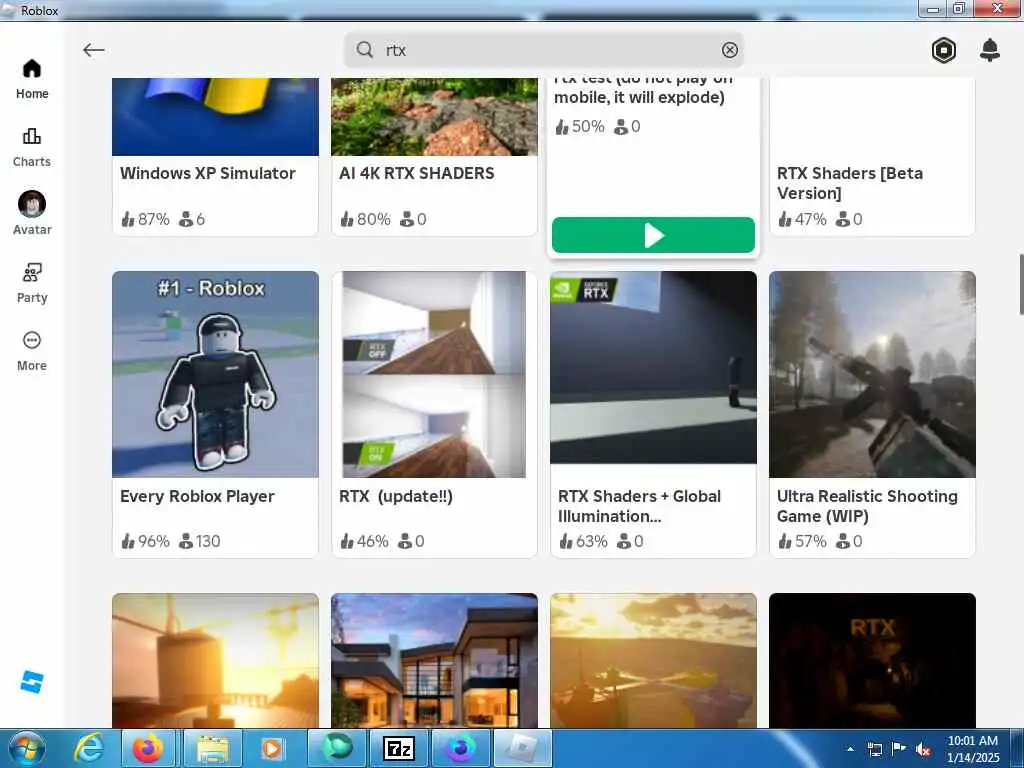Click the search magnifier icon
1024x768 pixels.
click(x=364, y=50)
